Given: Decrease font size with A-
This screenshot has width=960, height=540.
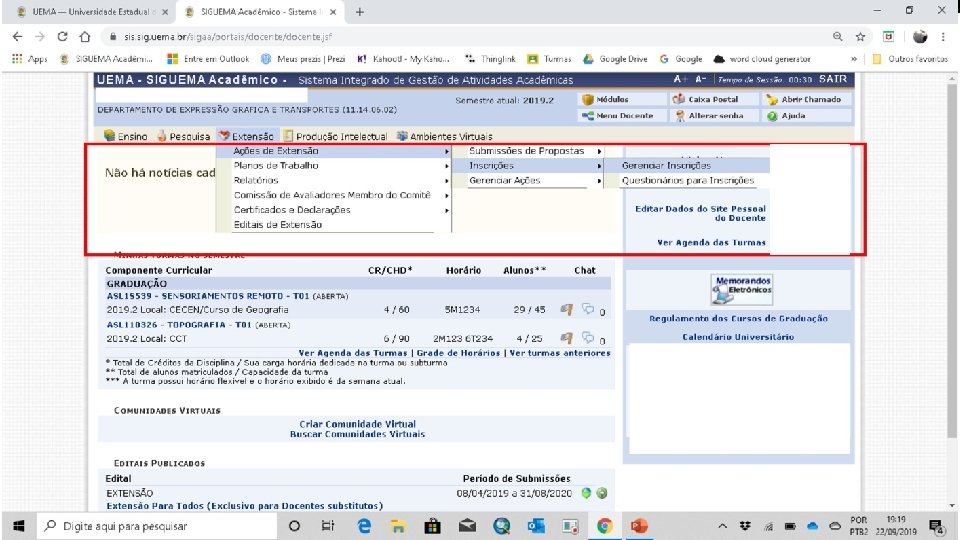Looking at the screenshot, I should (x=700, y=80).
